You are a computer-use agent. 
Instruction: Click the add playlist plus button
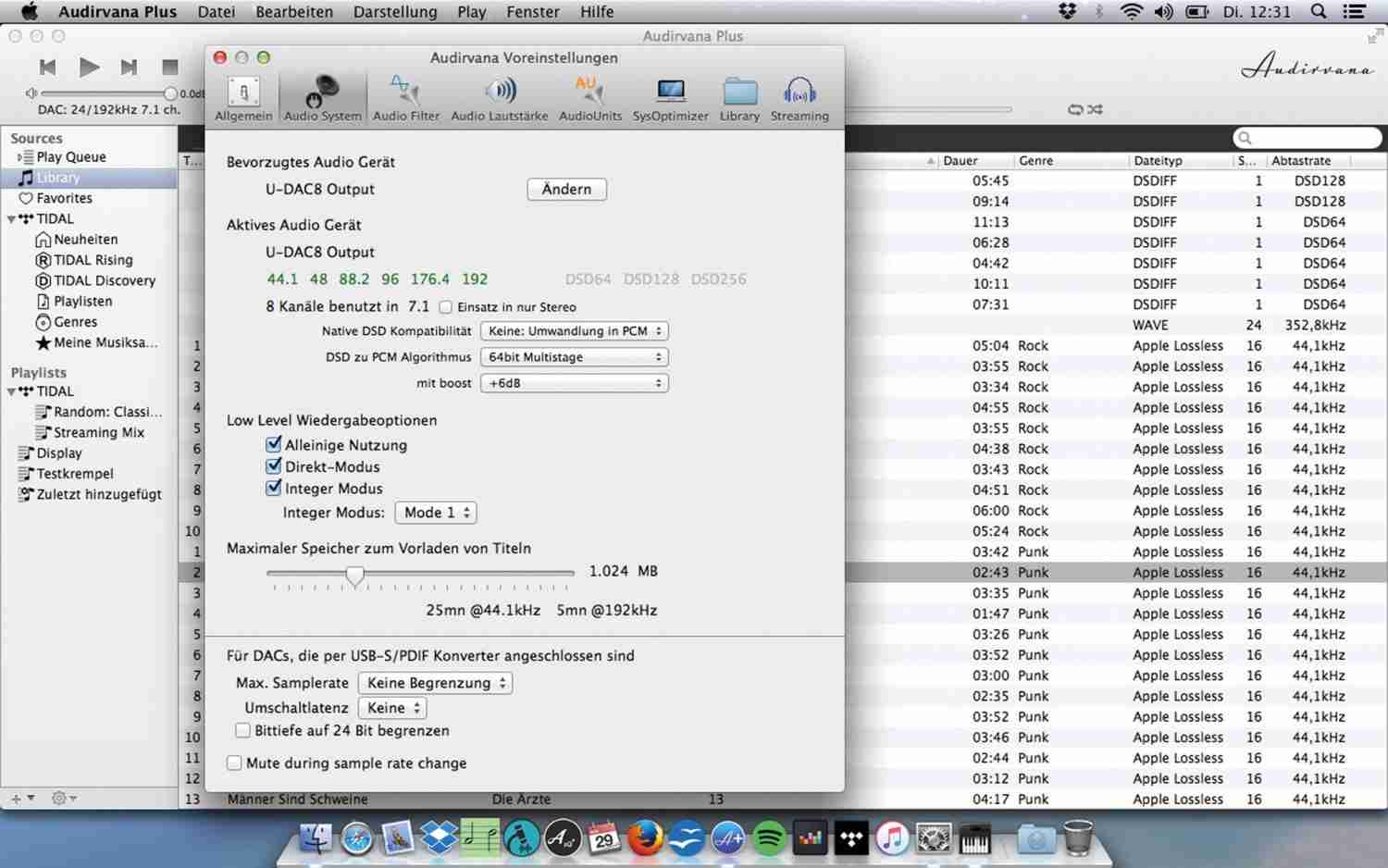point(16,798)
